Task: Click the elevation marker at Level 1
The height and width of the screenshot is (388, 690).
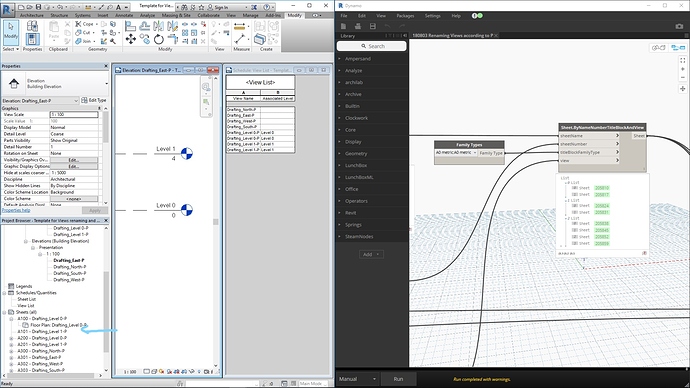Action: coord(187,154)
